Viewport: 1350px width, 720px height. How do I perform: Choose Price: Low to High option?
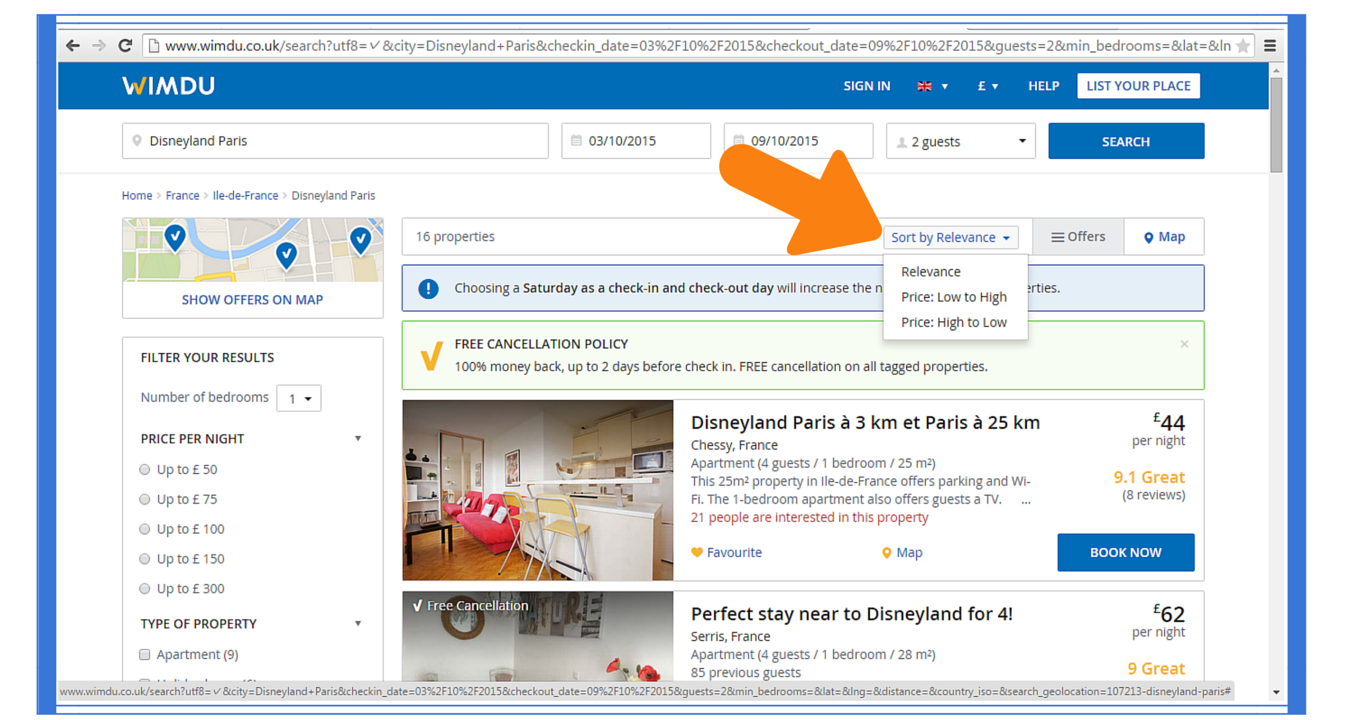coord(953,297)
